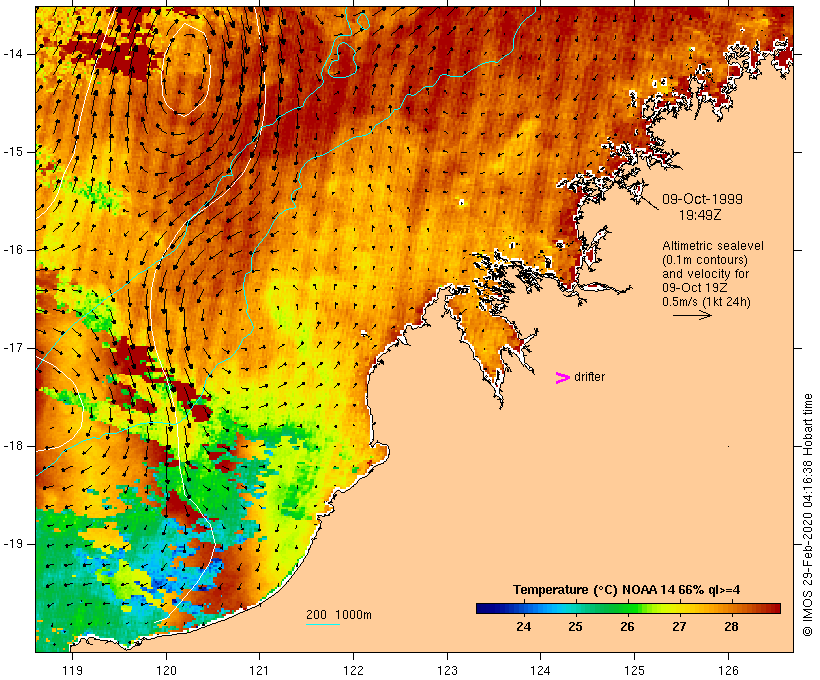The width and height of the screenshot is (820, 680).
Task: Click the date text '09-Oct-1999'
Action: pos(702,199)
